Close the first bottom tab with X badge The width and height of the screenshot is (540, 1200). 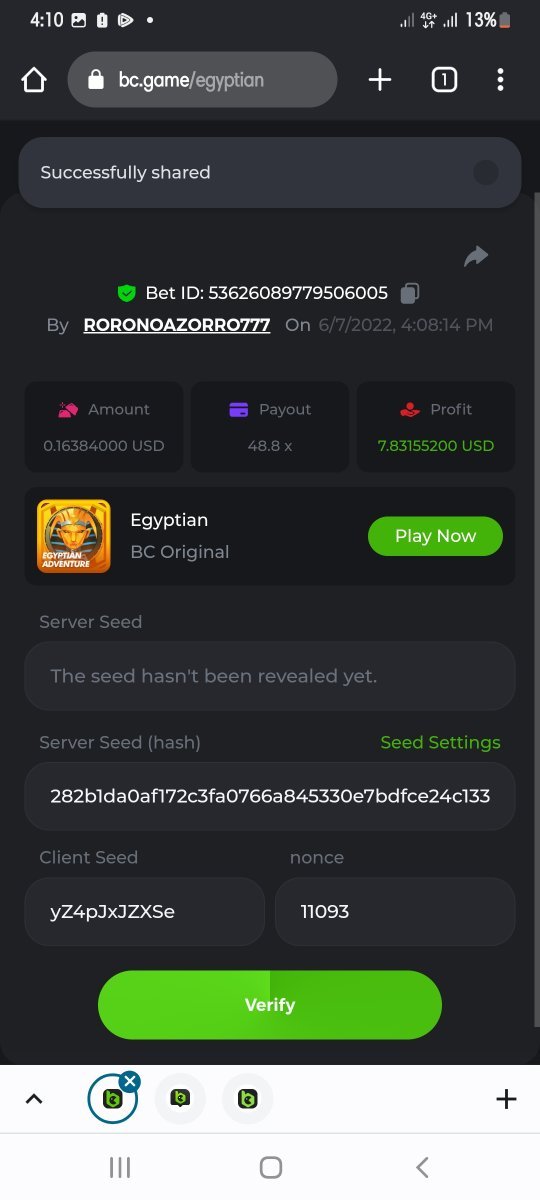click(130, 1081)
